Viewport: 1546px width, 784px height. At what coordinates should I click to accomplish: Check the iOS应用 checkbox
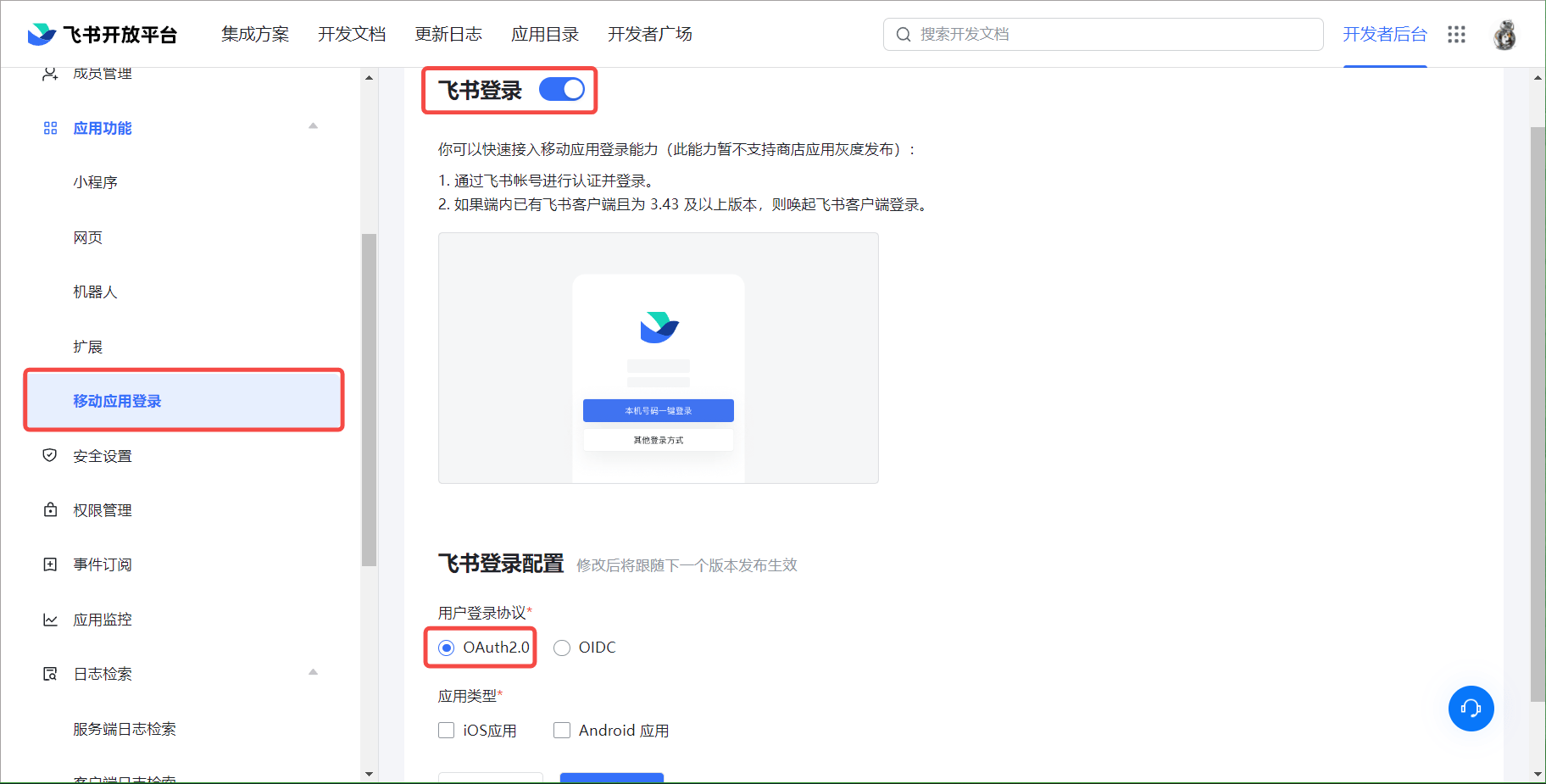coord(447,731)
